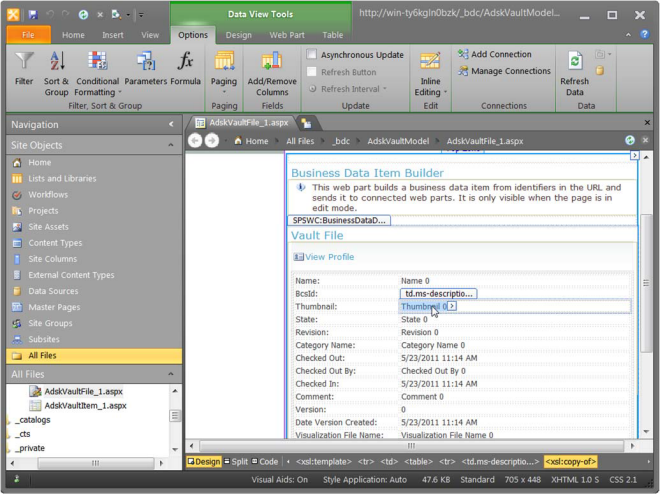
Task: Click the design view horizontal scrollbar
Action: pos(411,446)
